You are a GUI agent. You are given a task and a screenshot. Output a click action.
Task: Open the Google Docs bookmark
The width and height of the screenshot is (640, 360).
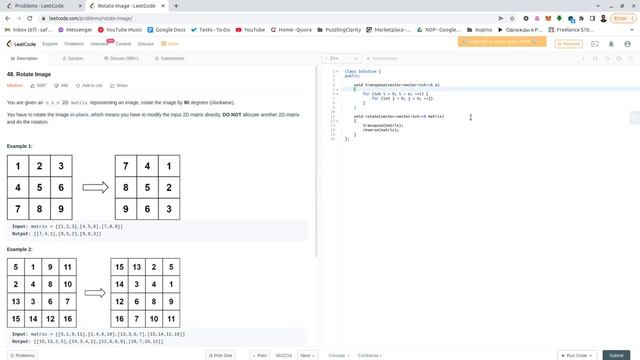[166, 30]
